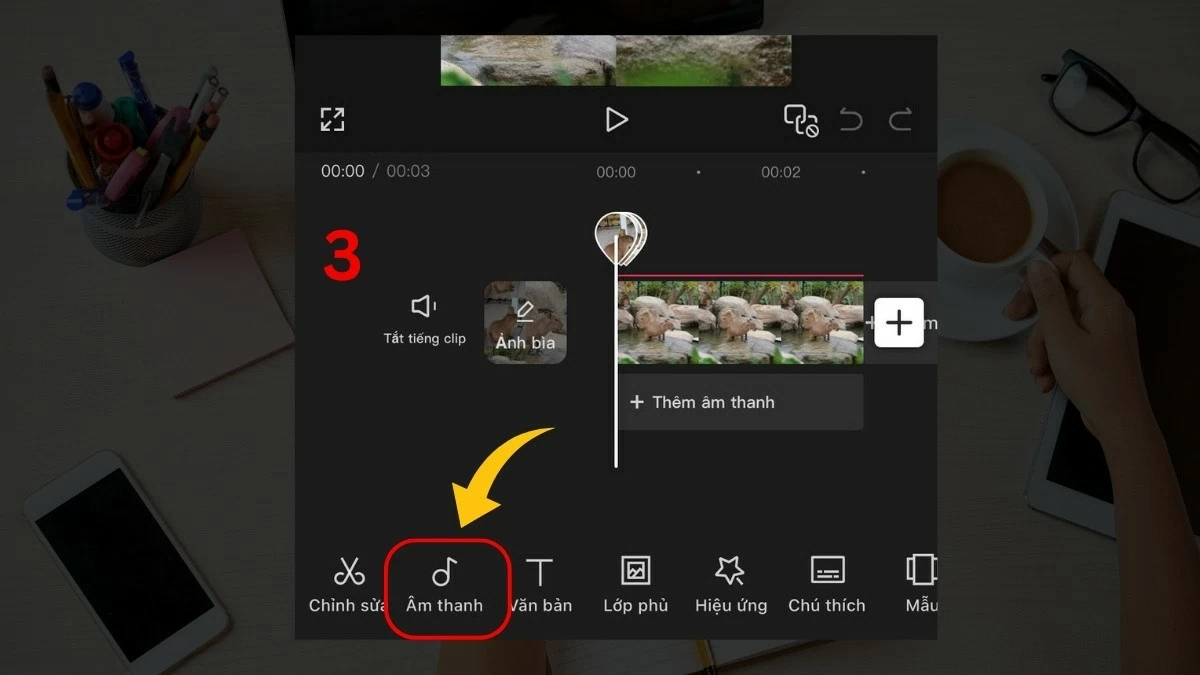Open the Lớp phủ overlay tool

tap(635, 584)
